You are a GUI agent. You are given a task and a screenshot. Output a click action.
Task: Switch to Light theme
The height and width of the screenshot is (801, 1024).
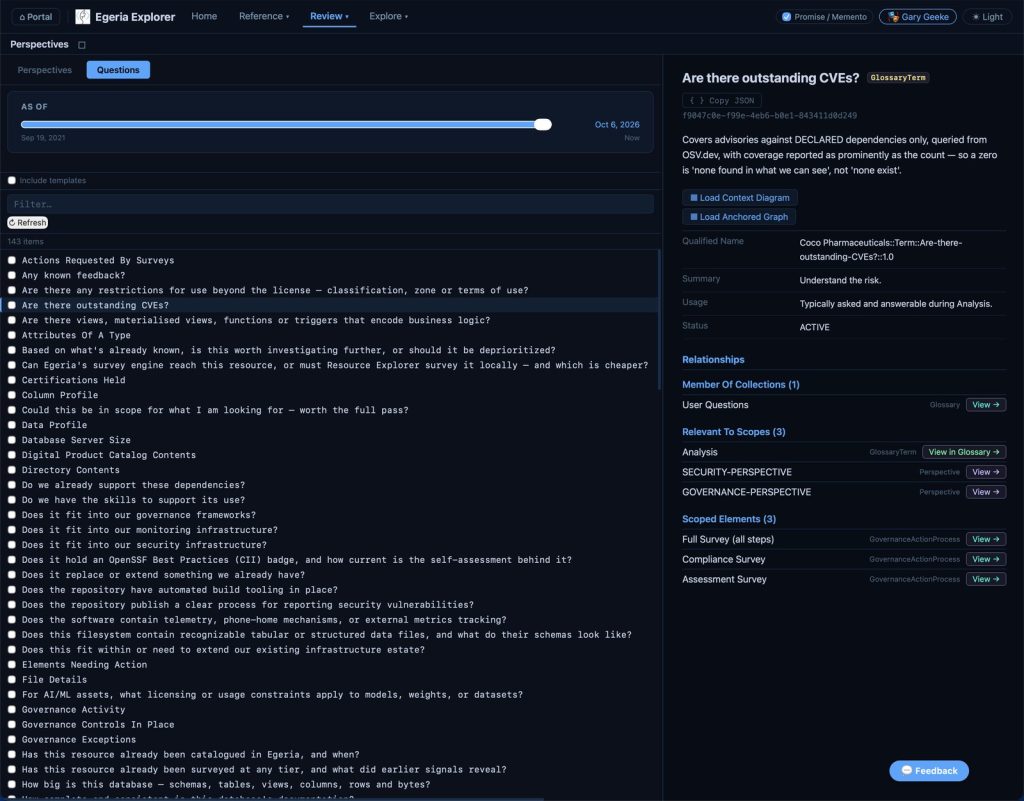tap(987, 17)
